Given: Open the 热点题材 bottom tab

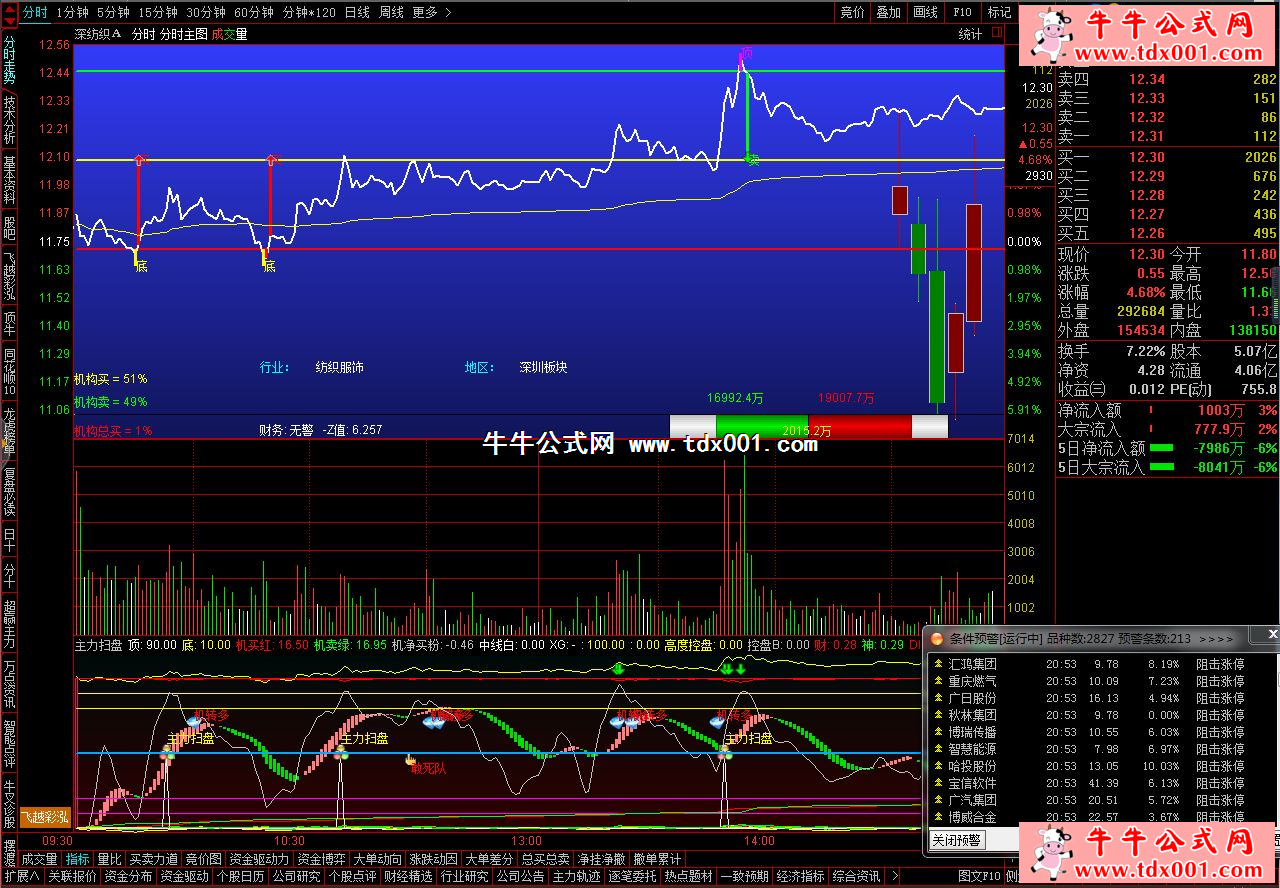Looking at the screenshot, I should tap(689, 876).
